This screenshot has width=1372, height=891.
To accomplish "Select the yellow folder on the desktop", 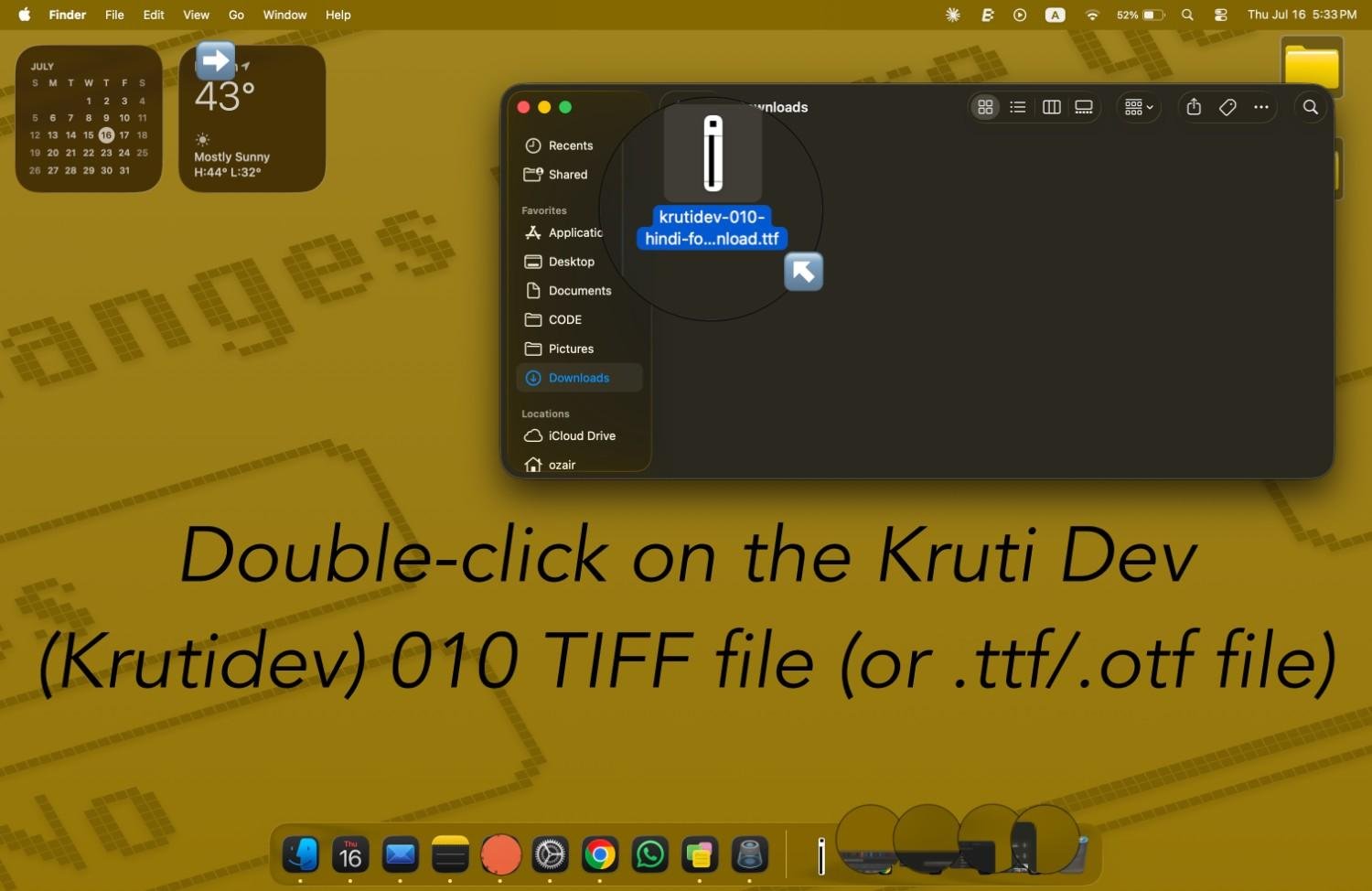I will pyautogui.click(x=1312, y=67).
